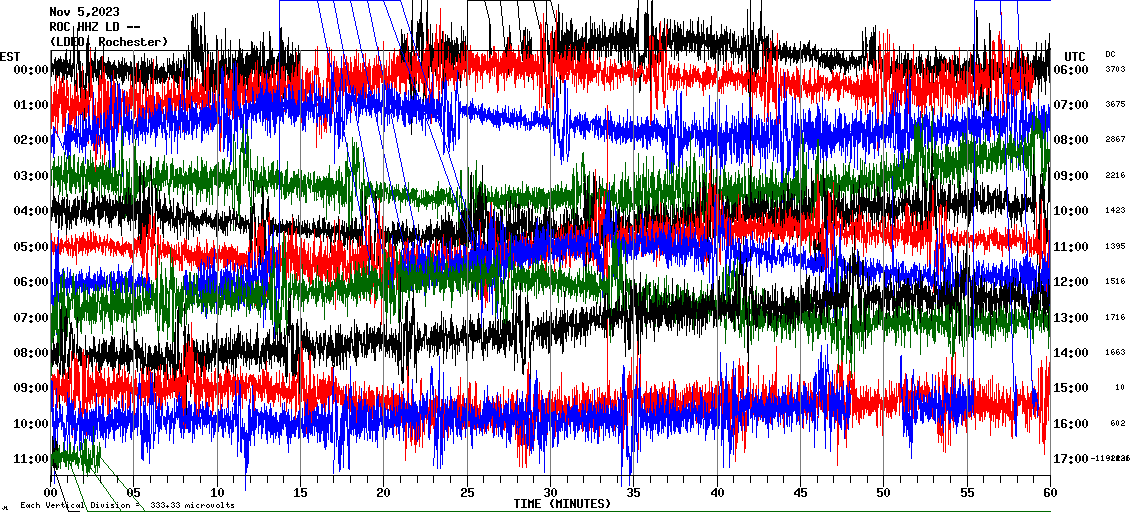This screenshot has width=1130, height=519.
Task: Select the ROC HHZ LD station label
Action: pos(92,27)
